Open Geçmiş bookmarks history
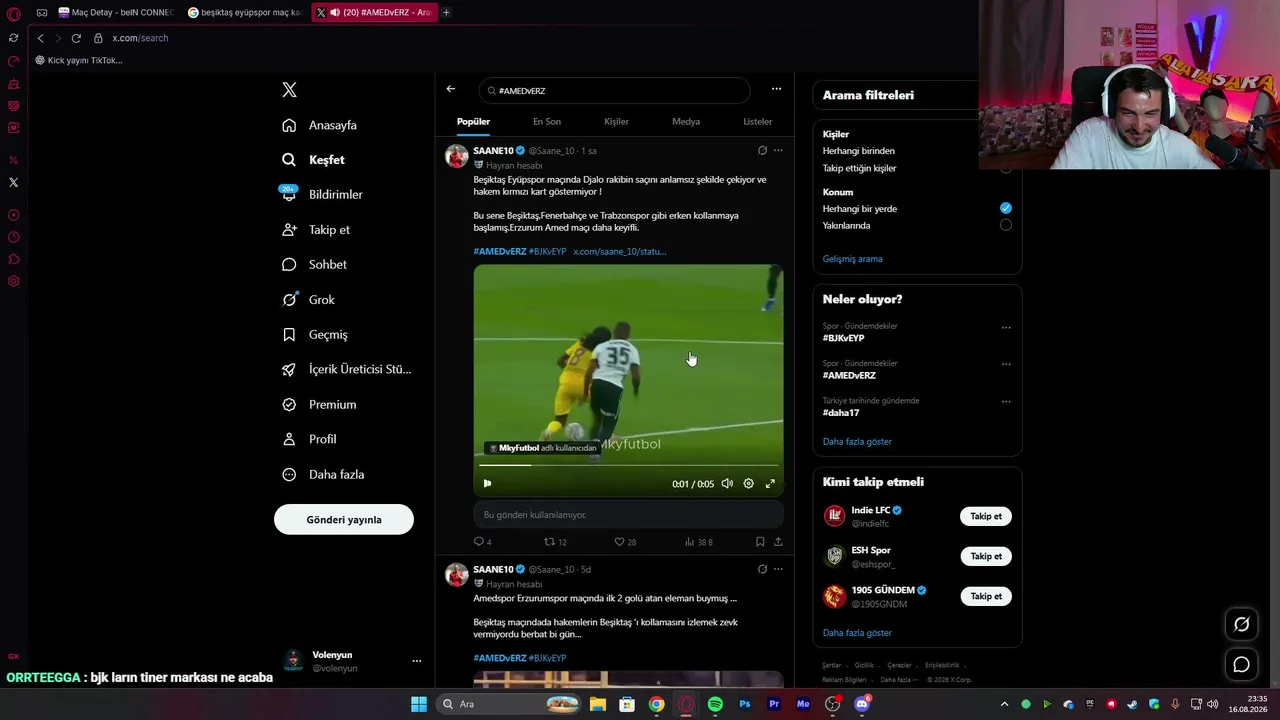 pyautogui.click(x=315, y=335)
